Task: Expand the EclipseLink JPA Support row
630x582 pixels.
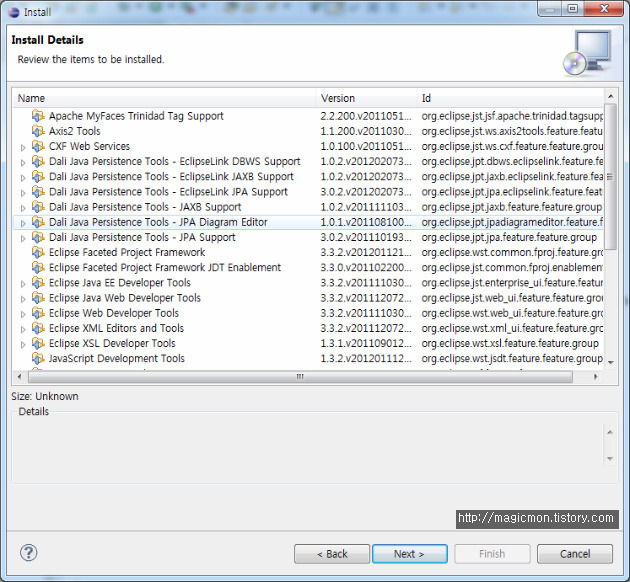Action: [x=23, y=193]
